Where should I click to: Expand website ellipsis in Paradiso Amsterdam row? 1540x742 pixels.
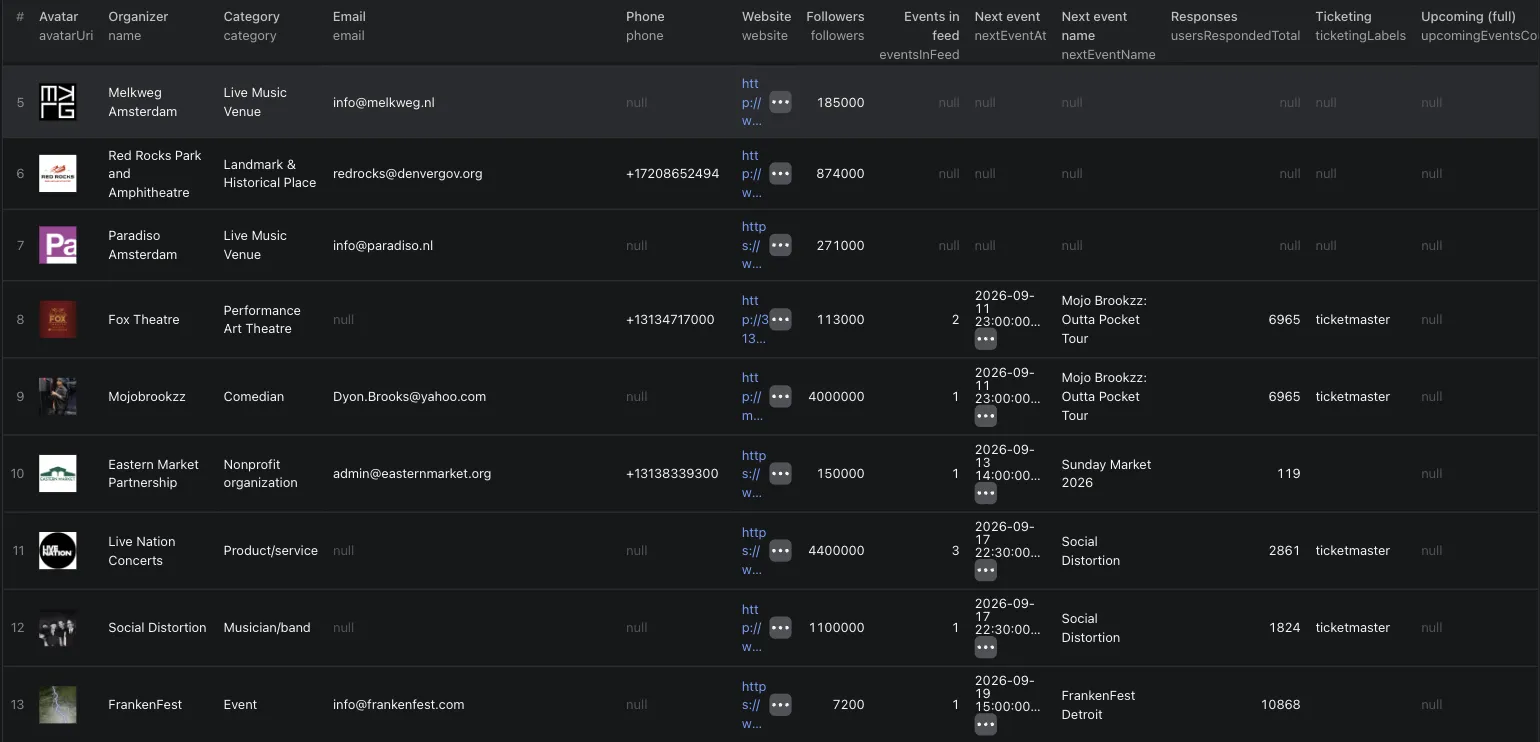(x=780, y=245)
